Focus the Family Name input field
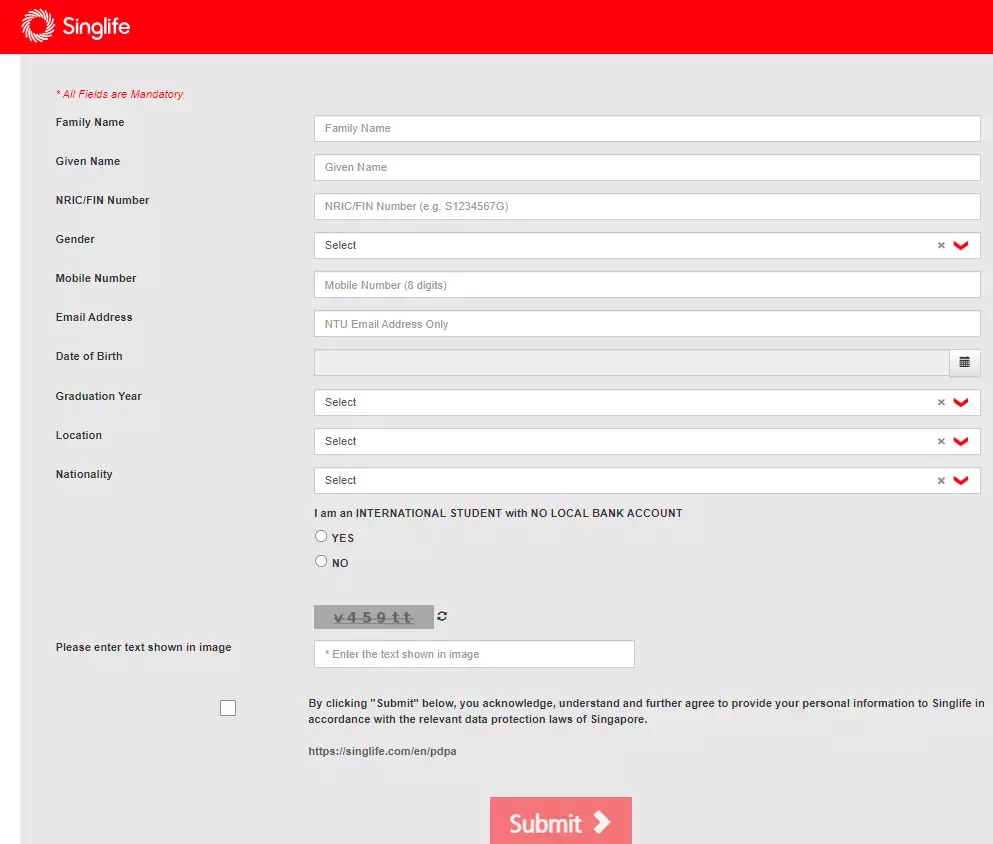The height and width of the screenshot is (844, 993). (647, 129)
